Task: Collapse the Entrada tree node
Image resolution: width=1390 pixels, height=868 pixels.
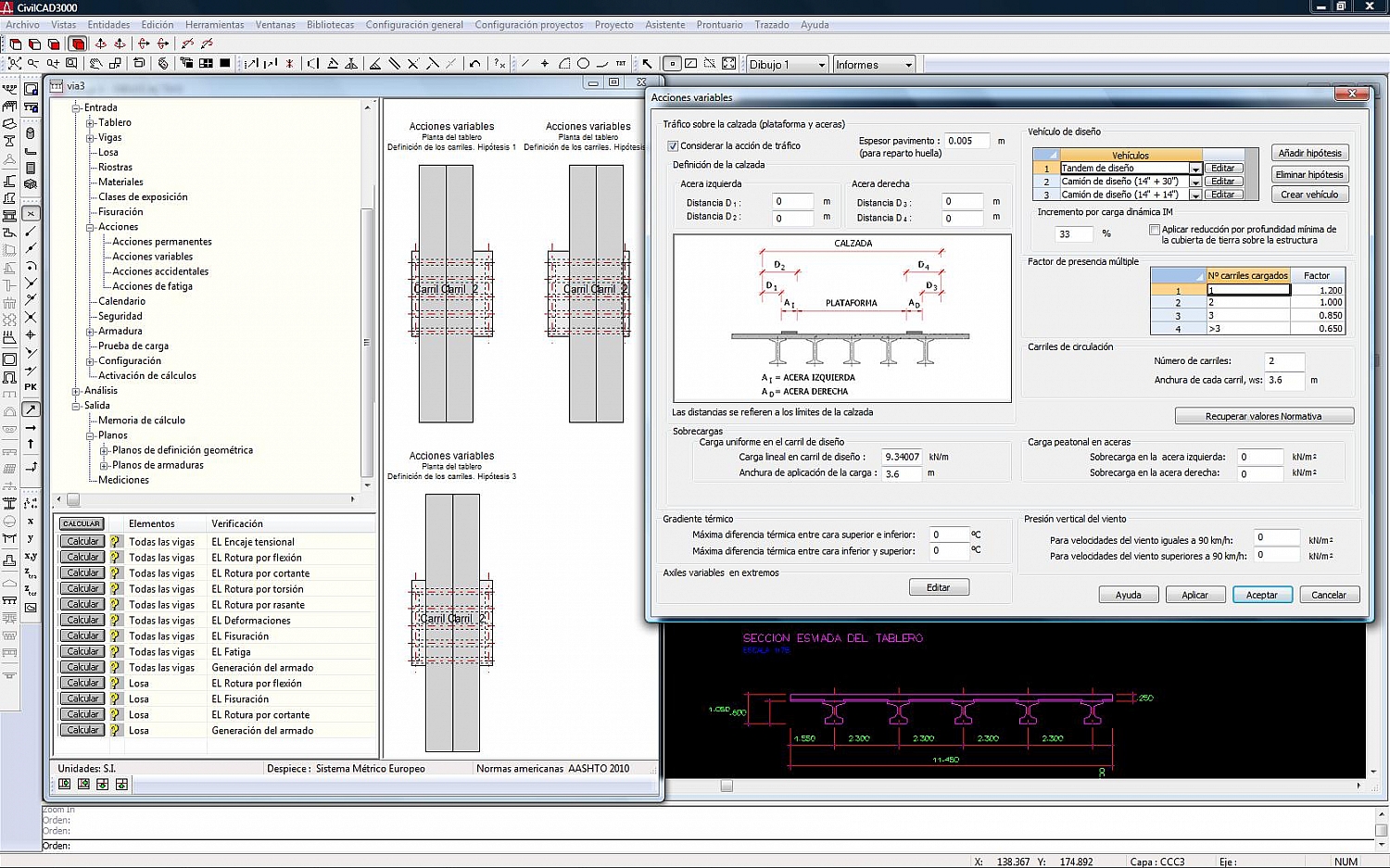Action: 77,107
